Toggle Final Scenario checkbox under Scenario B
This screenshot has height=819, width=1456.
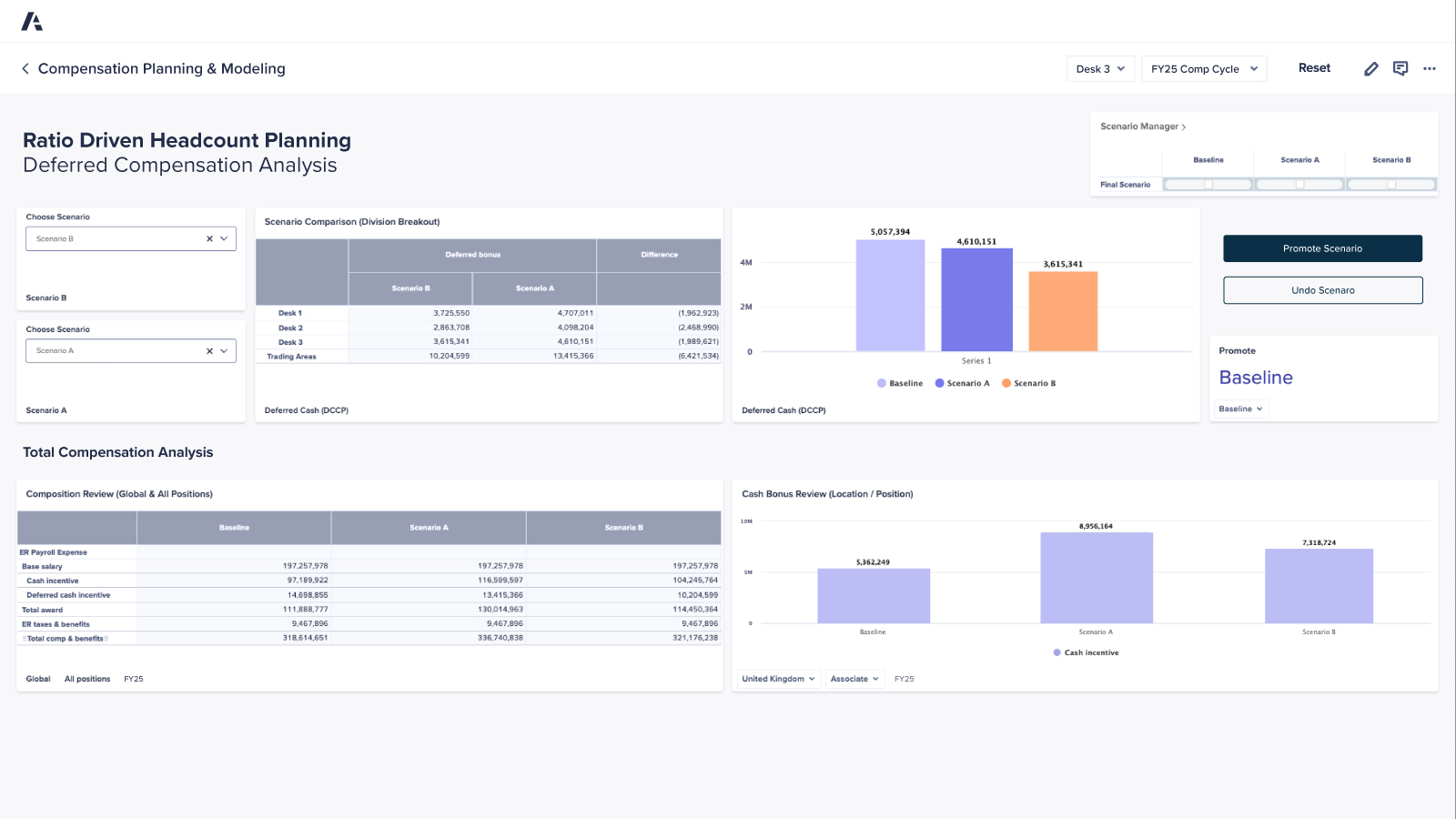pyautogui.click(x=1390, y=184)
